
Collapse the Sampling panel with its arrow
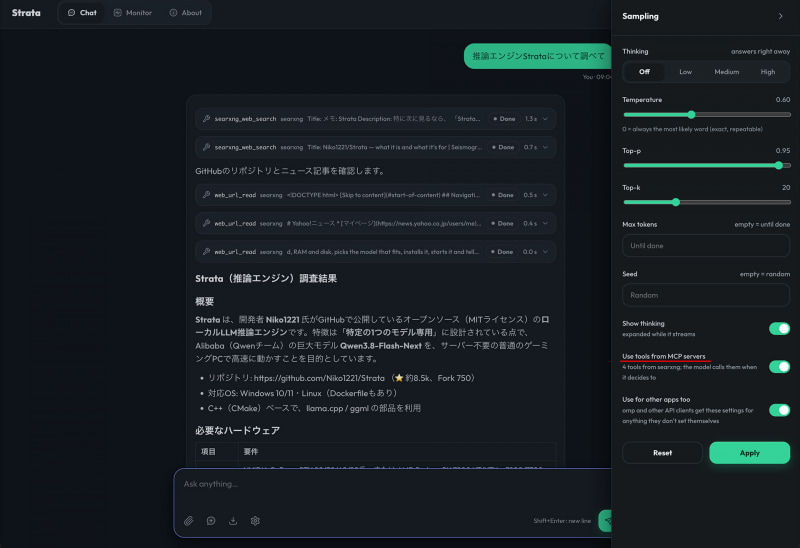pyautogui.click(x=780, y=16)
